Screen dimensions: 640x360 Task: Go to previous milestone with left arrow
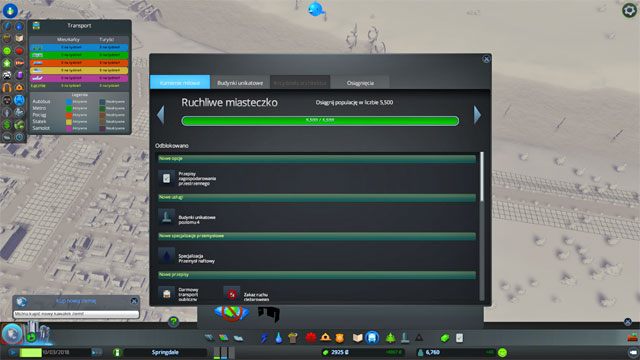(x=161, y=115)
